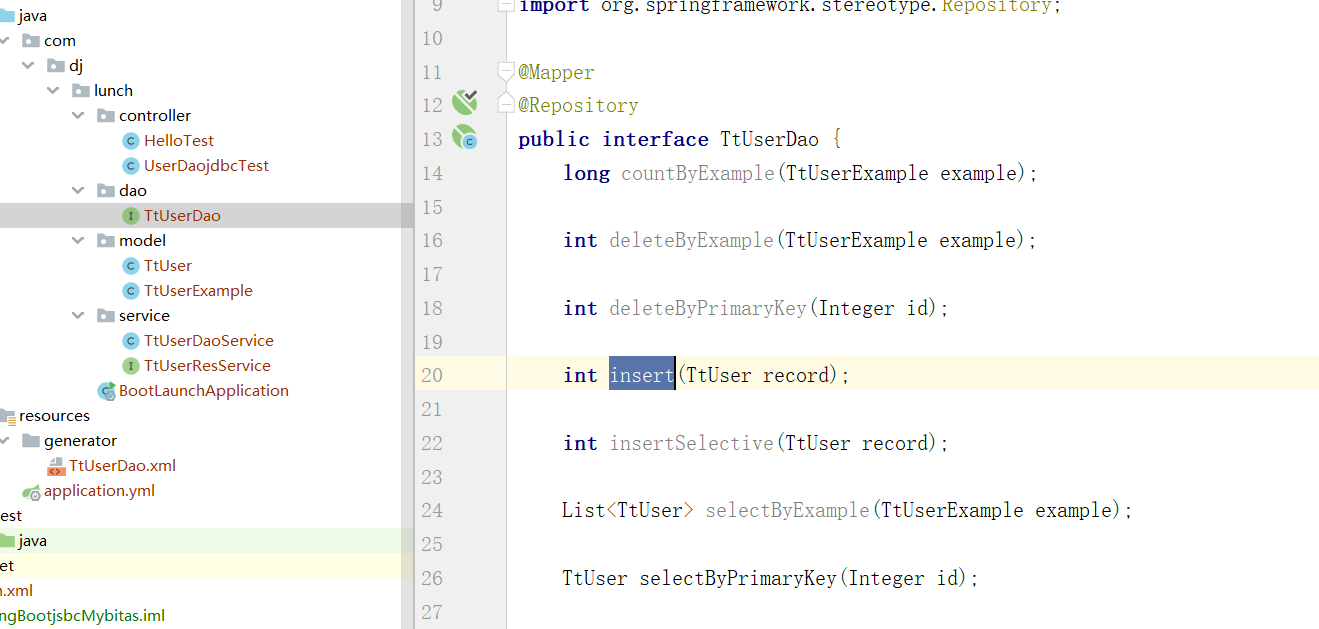Click selectByPrimaryKey method name

pos(739,578)
